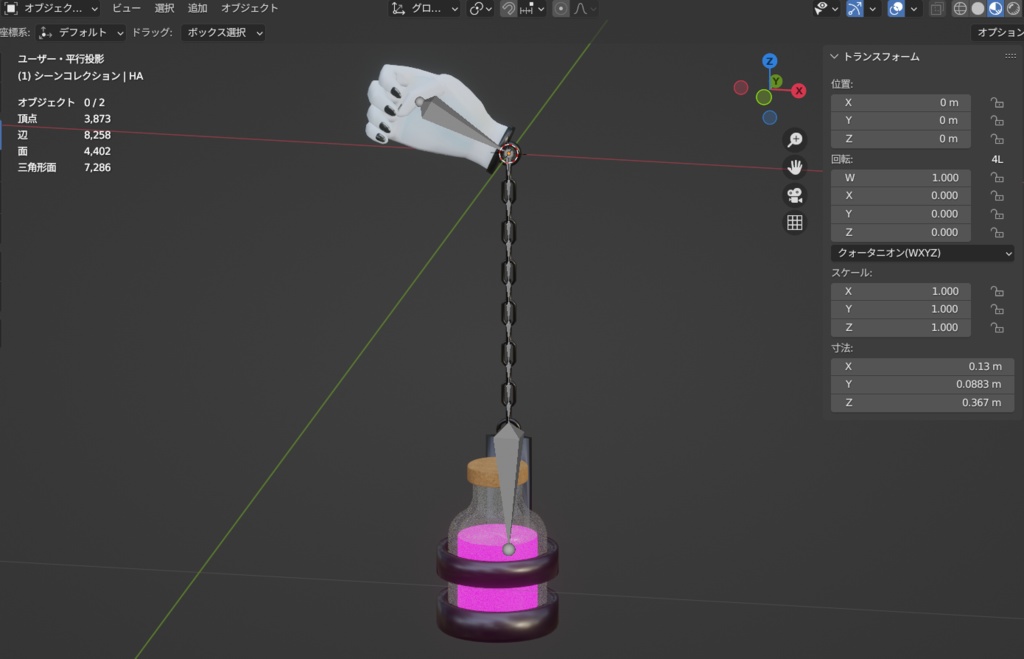The height and width of the screenshot is (659, 1024).
Task: Toggle the 4L rotation lock button
Action: (x=997, y=159)
